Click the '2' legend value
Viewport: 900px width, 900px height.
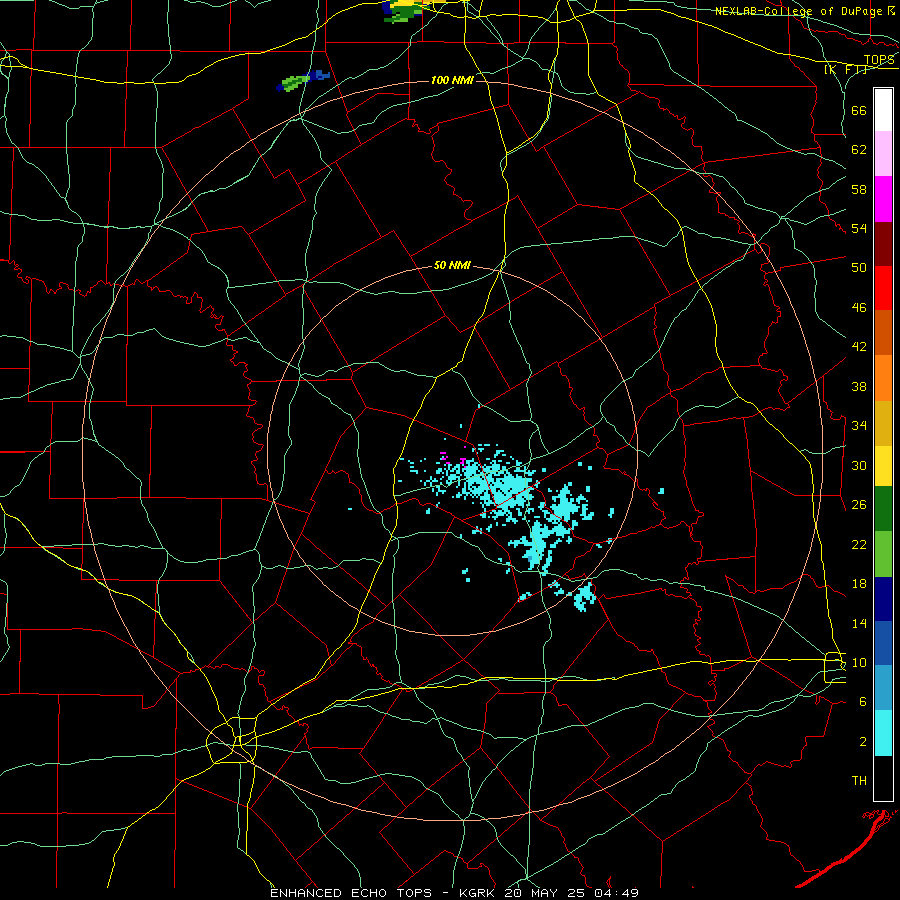863,742
